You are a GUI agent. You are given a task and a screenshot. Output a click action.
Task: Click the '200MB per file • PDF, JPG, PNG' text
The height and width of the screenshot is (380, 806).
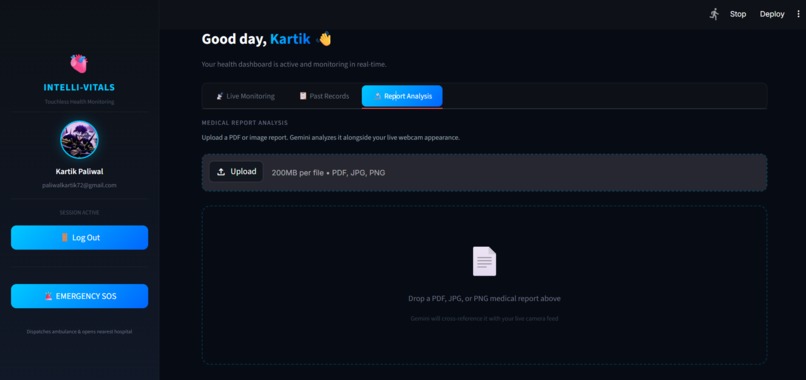click(328, 173)
